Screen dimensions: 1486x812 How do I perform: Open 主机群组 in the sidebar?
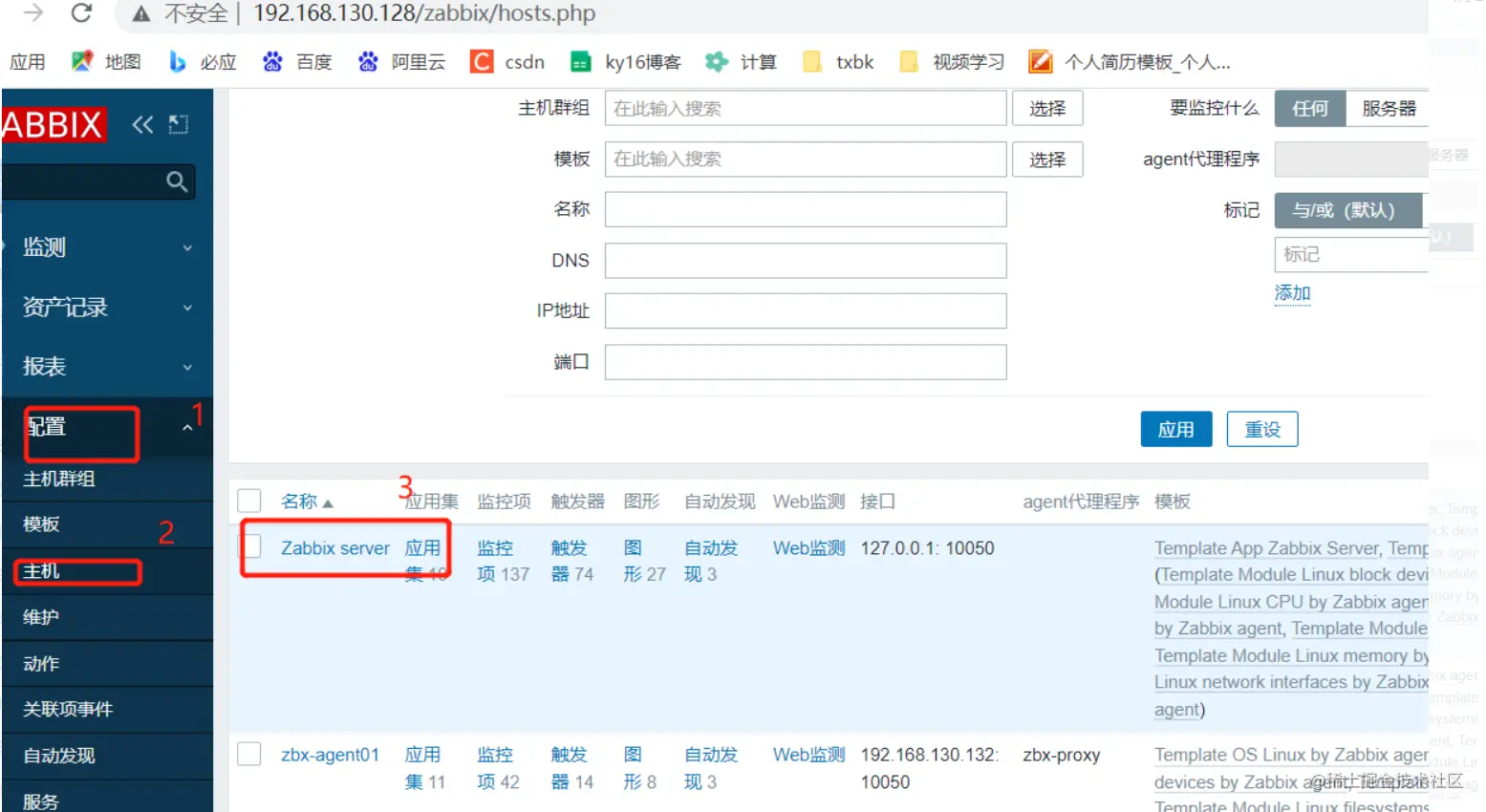pyautogui.click(x=58, y=479)
